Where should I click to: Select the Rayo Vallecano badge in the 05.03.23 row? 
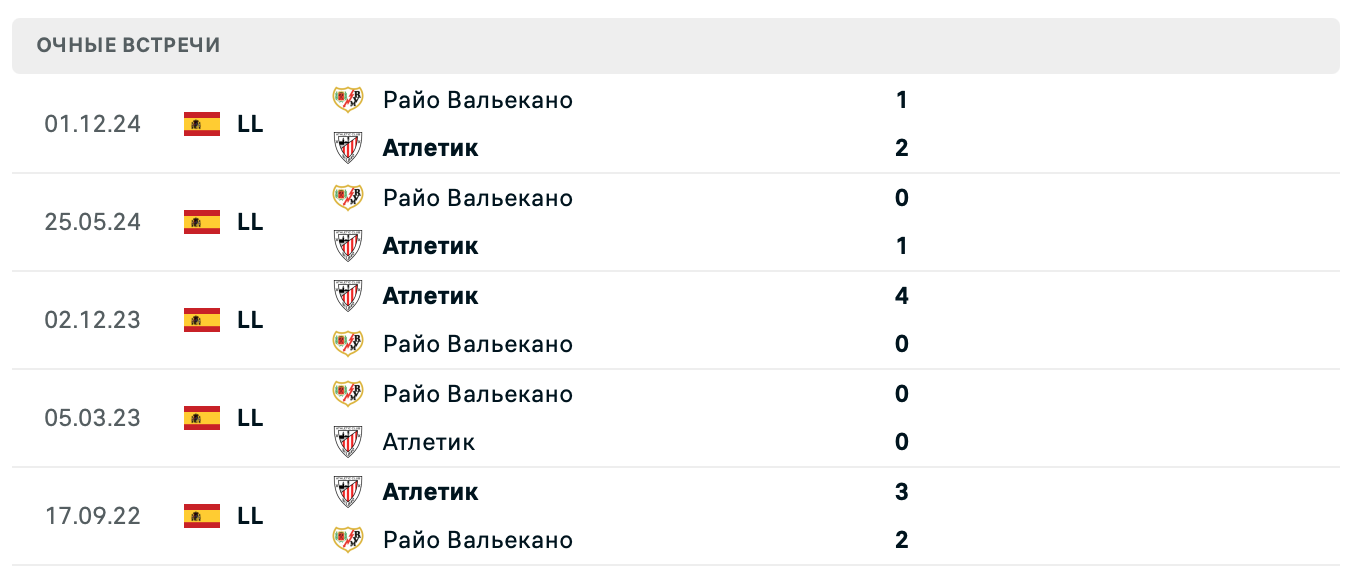coord(348,394)
